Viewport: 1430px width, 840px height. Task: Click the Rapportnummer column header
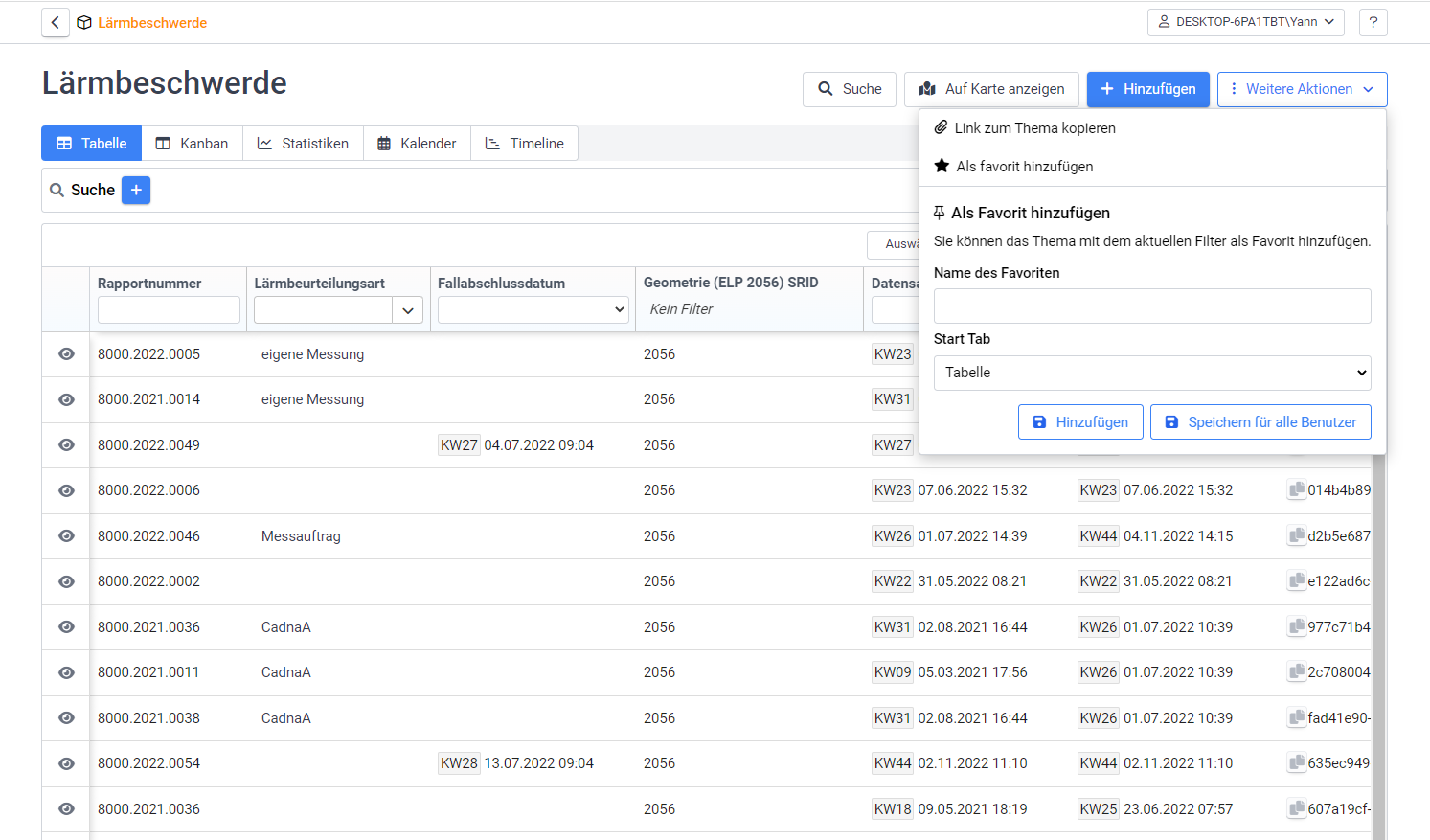coord(149,284)
